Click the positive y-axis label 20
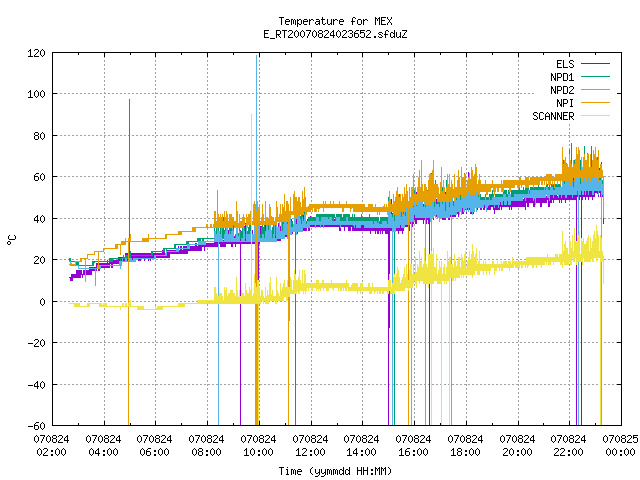 coord(39,260)
